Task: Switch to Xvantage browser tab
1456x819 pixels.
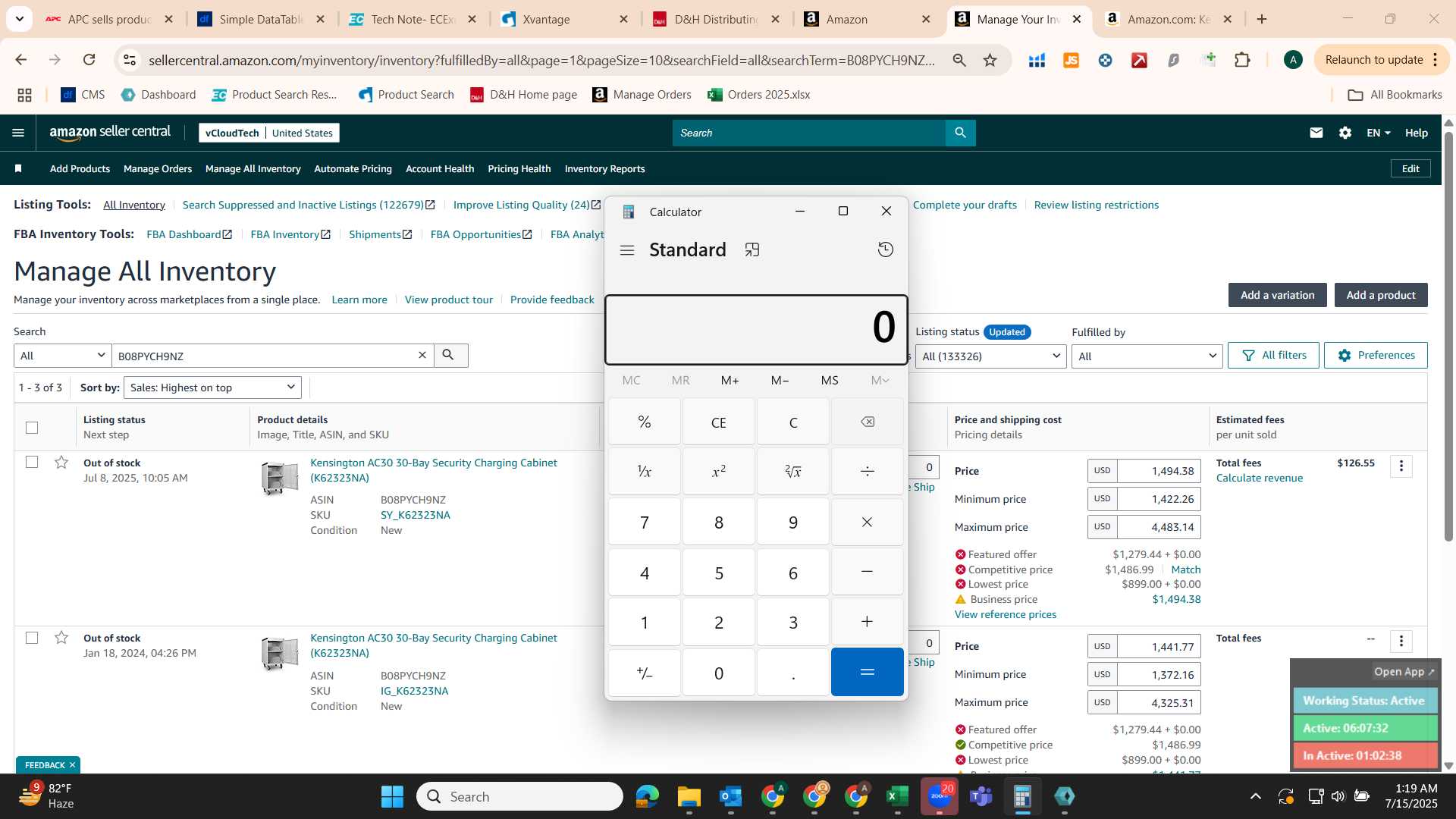Action: click(x=564, y=20)
